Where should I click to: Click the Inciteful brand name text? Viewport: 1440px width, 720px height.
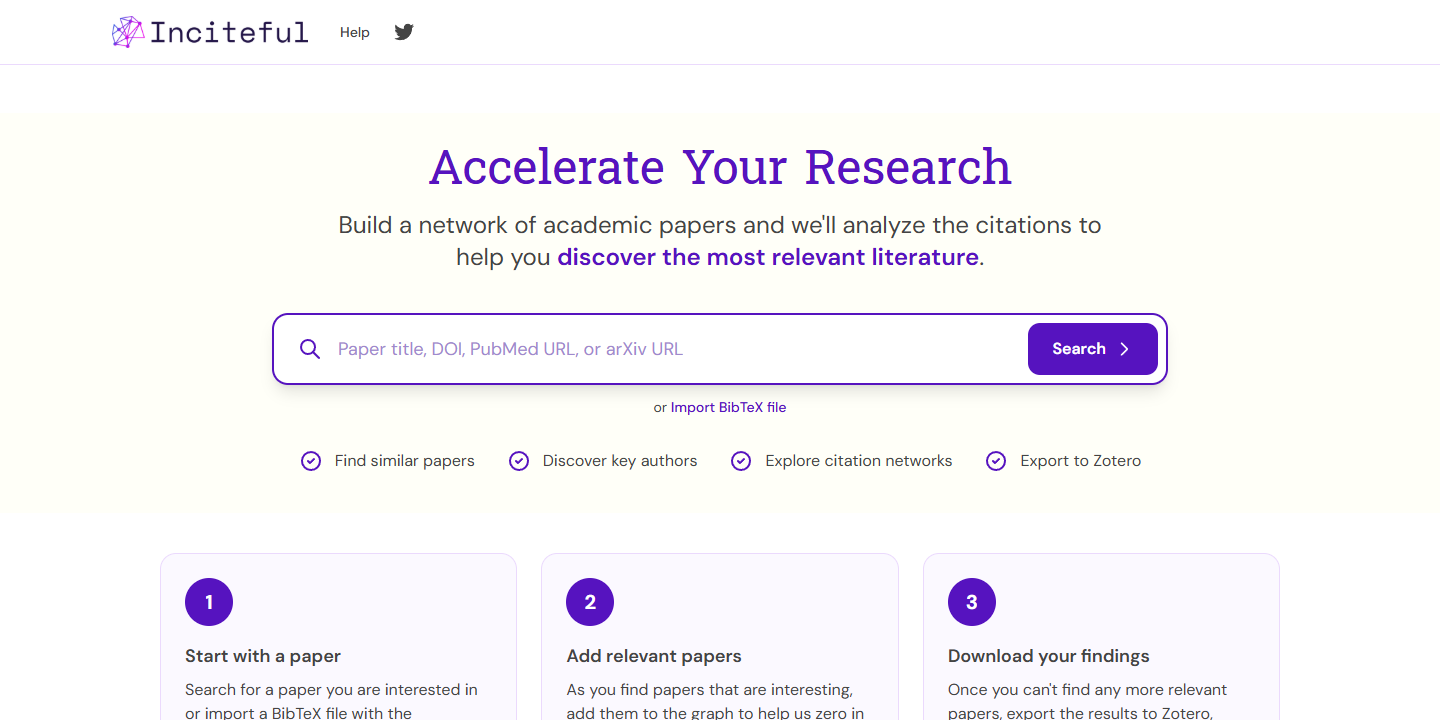point(229,32)
